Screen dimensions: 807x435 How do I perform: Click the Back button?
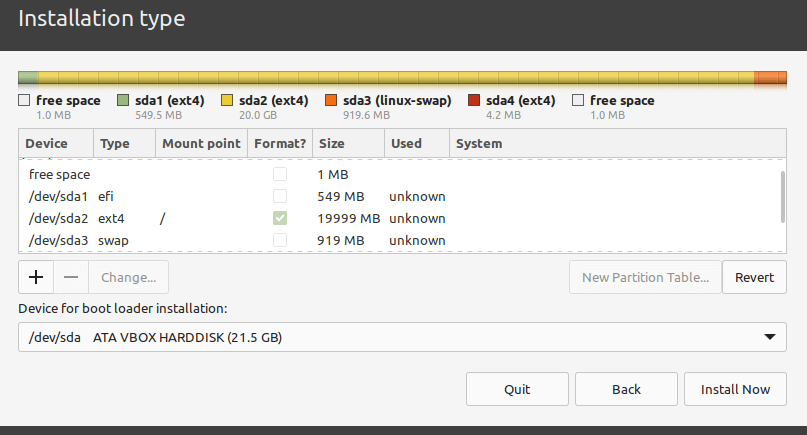click(626, 389)
